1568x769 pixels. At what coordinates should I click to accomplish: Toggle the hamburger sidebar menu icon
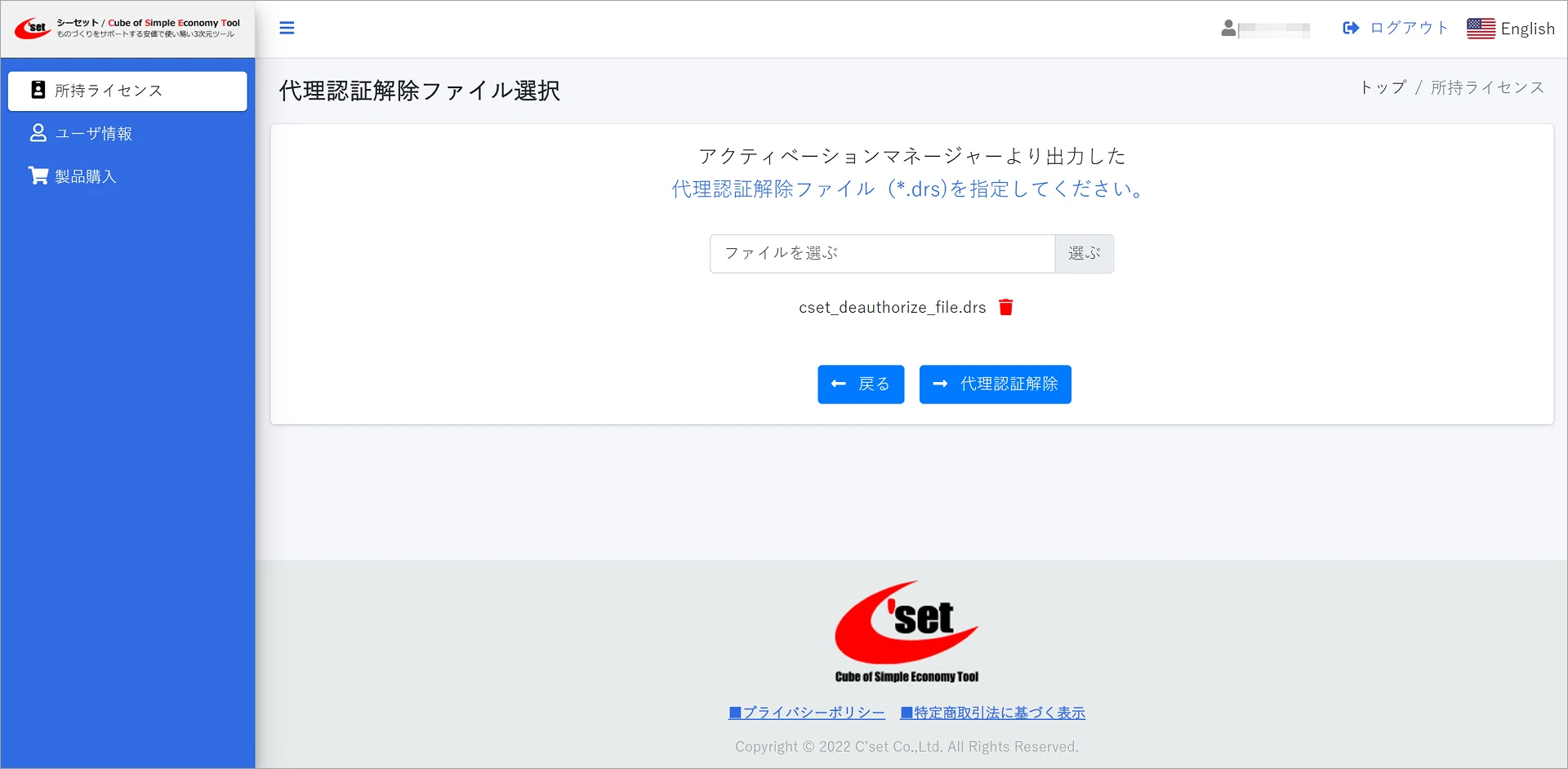coord(287,29)
